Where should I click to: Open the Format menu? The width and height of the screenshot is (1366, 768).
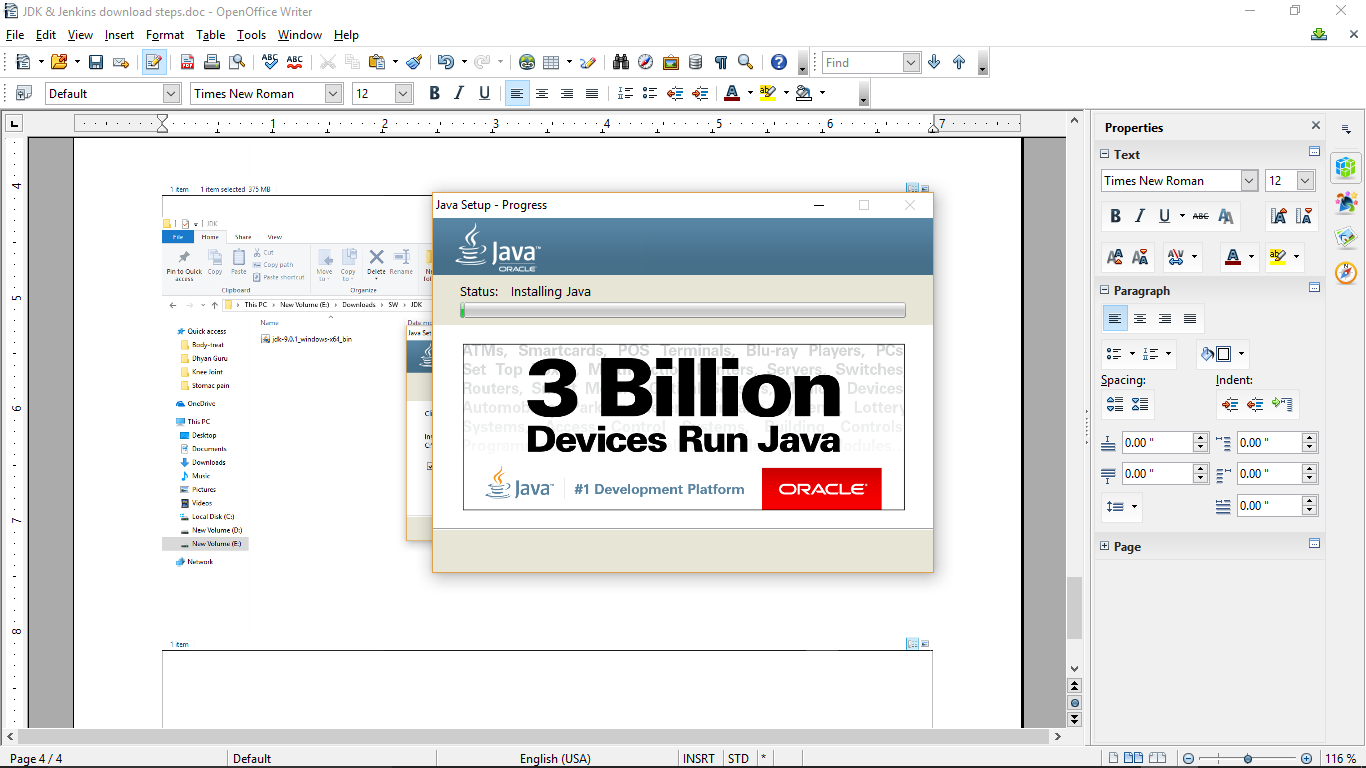point(164,34)
